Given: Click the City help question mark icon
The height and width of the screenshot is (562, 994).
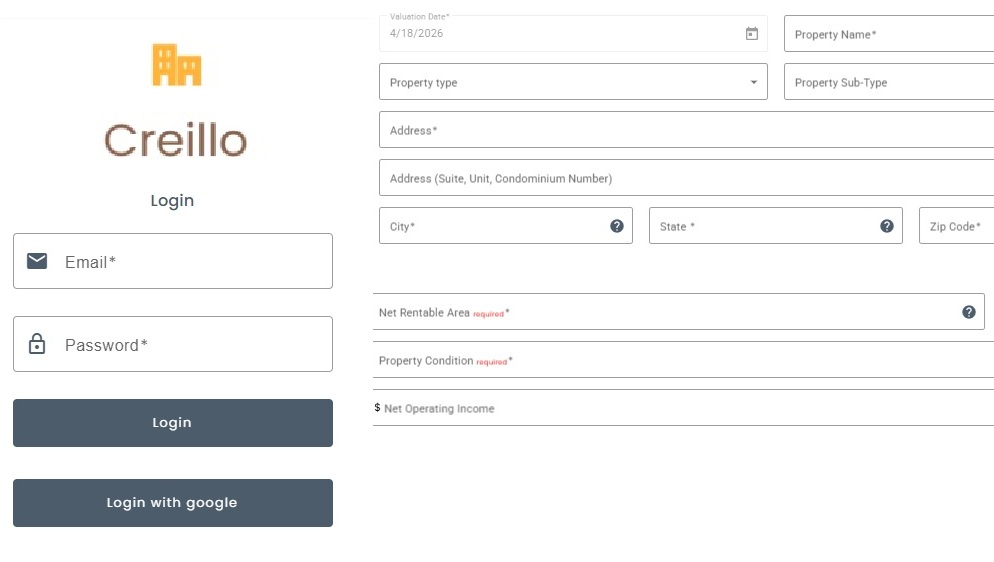Looking at the screenshot, I should click(617, 226).
